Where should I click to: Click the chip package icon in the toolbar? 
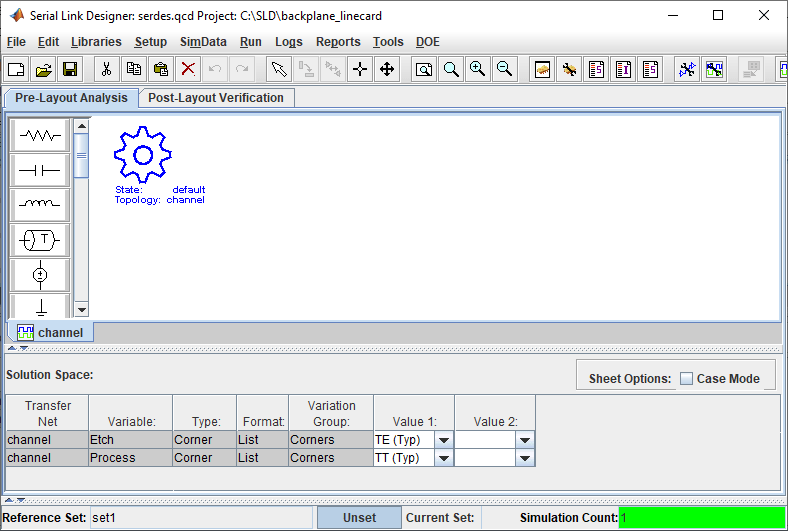tap(542, 69)
